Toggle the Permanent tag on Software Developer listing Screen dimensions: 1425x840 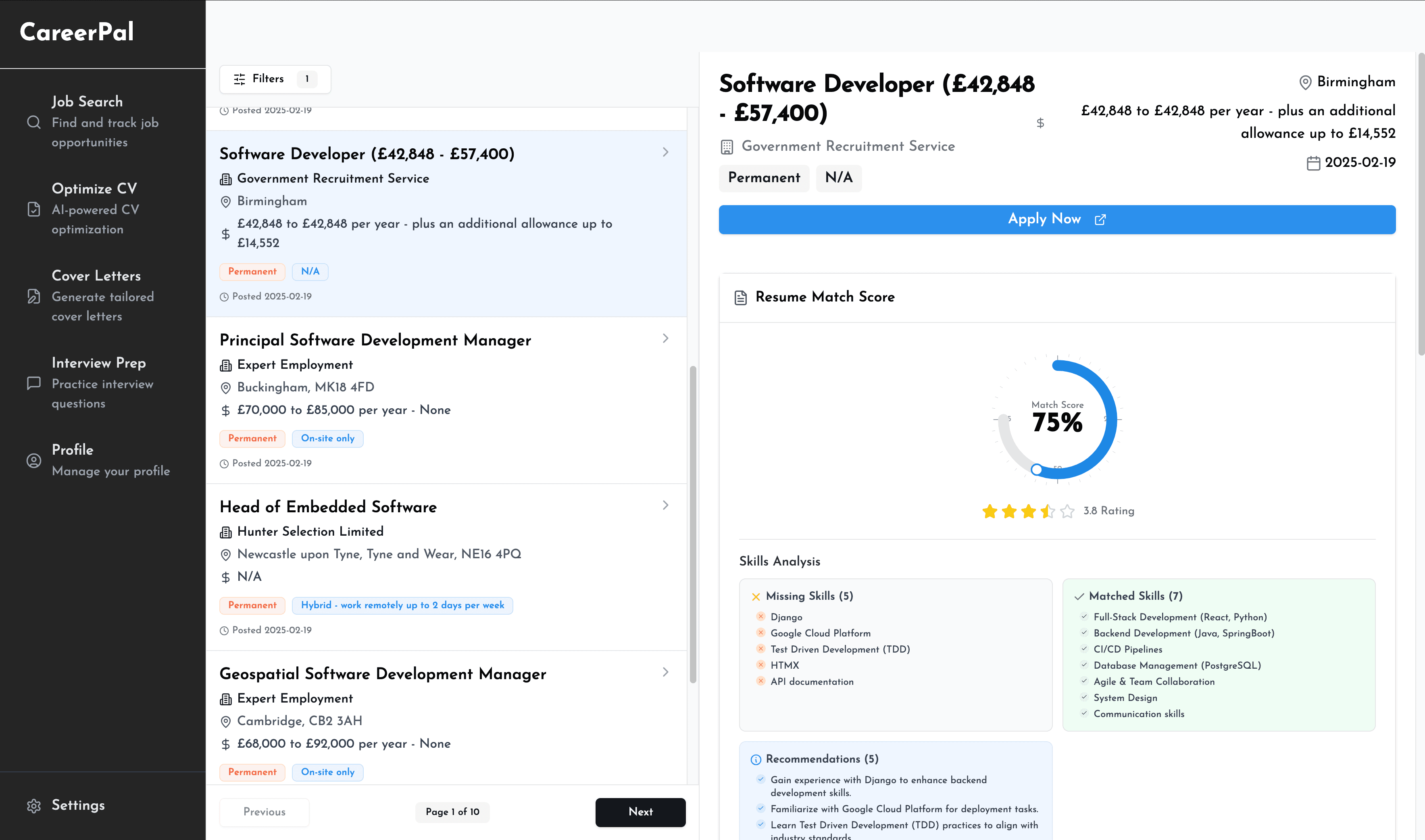point(252,272)
